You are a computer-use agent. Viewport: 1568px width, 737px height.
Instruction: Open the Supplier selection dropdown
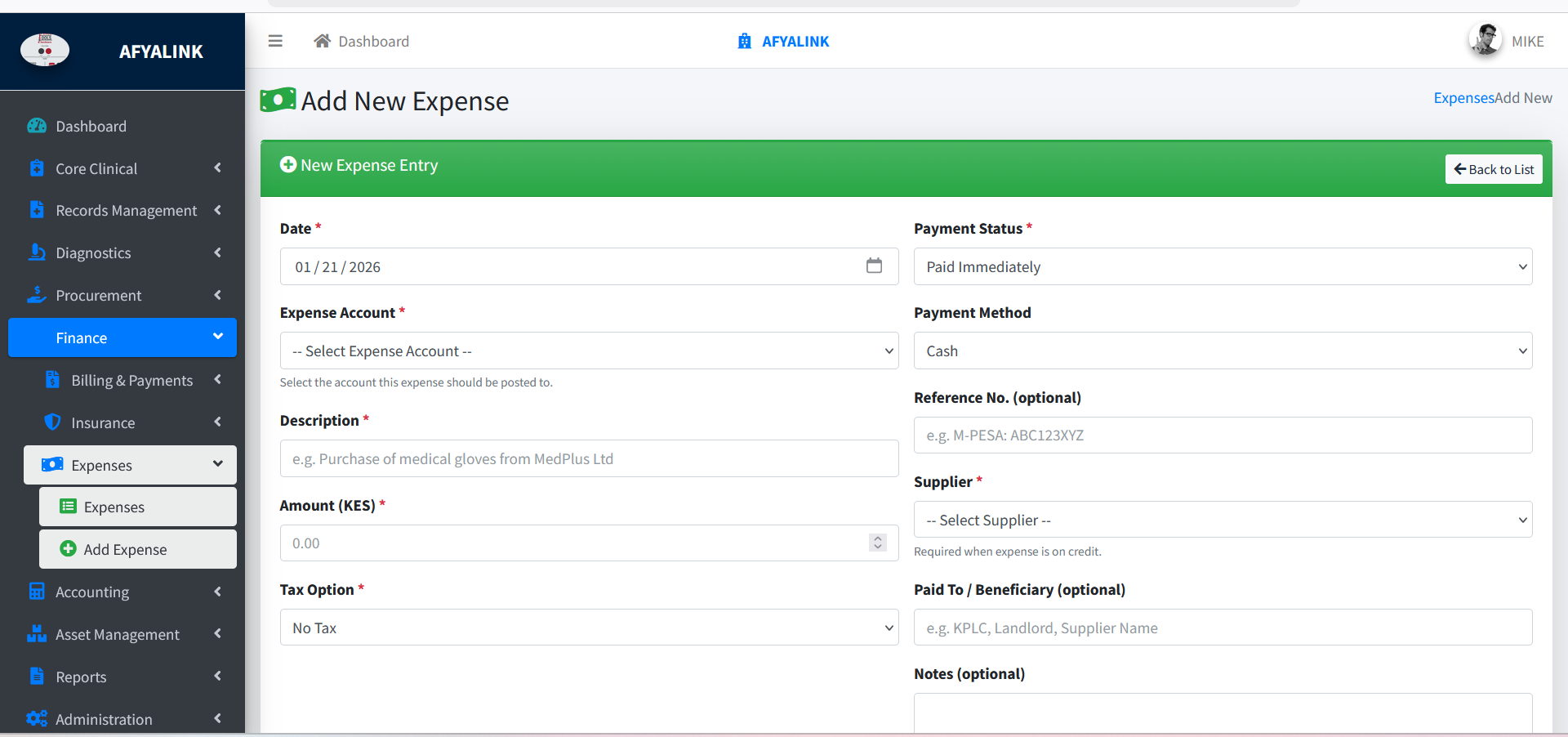[1223, 520]
